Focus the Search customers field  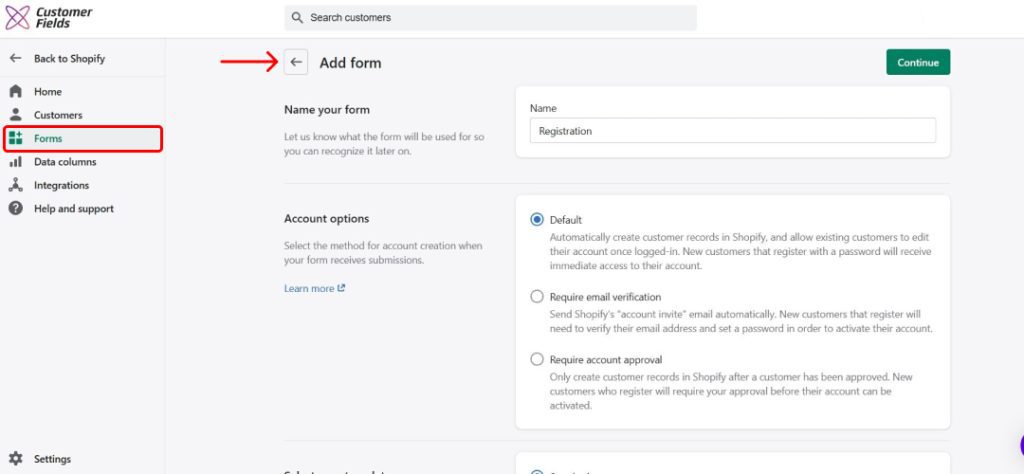click(x=490, y=18)
